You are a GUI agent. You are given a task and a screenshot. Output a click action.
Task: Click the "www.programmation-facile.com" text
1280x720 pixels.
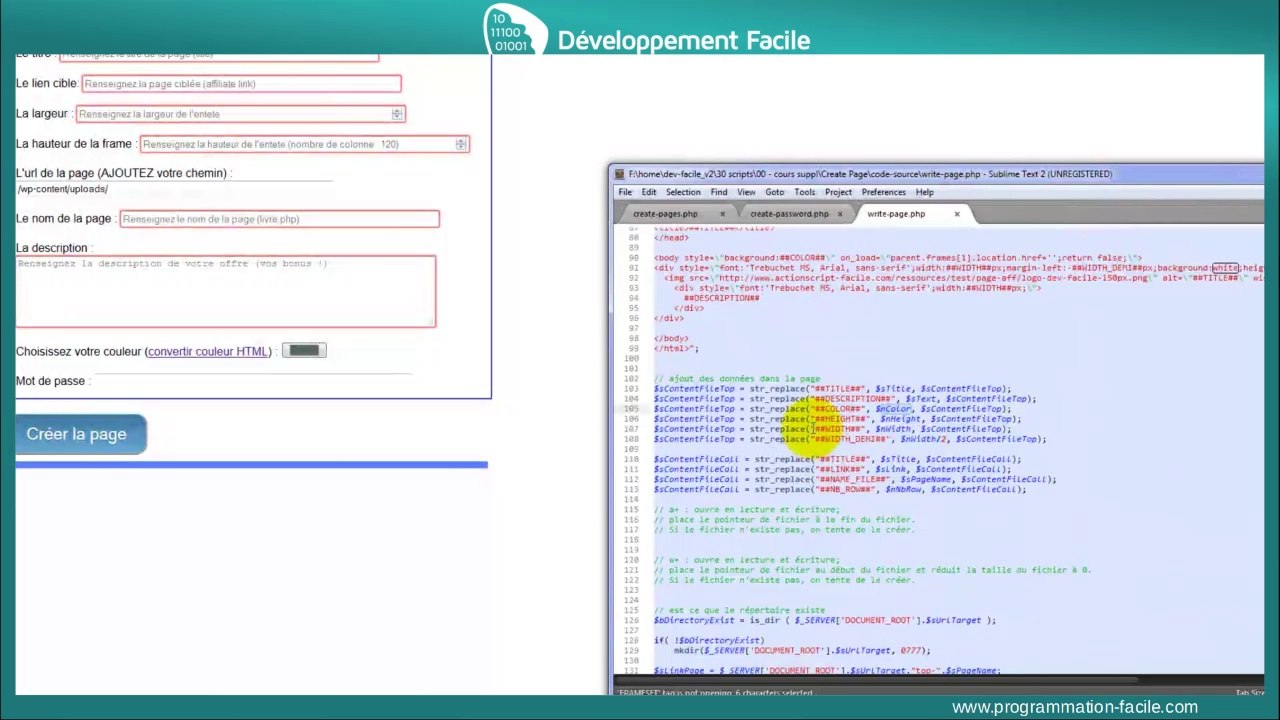tap(1075, 707)
